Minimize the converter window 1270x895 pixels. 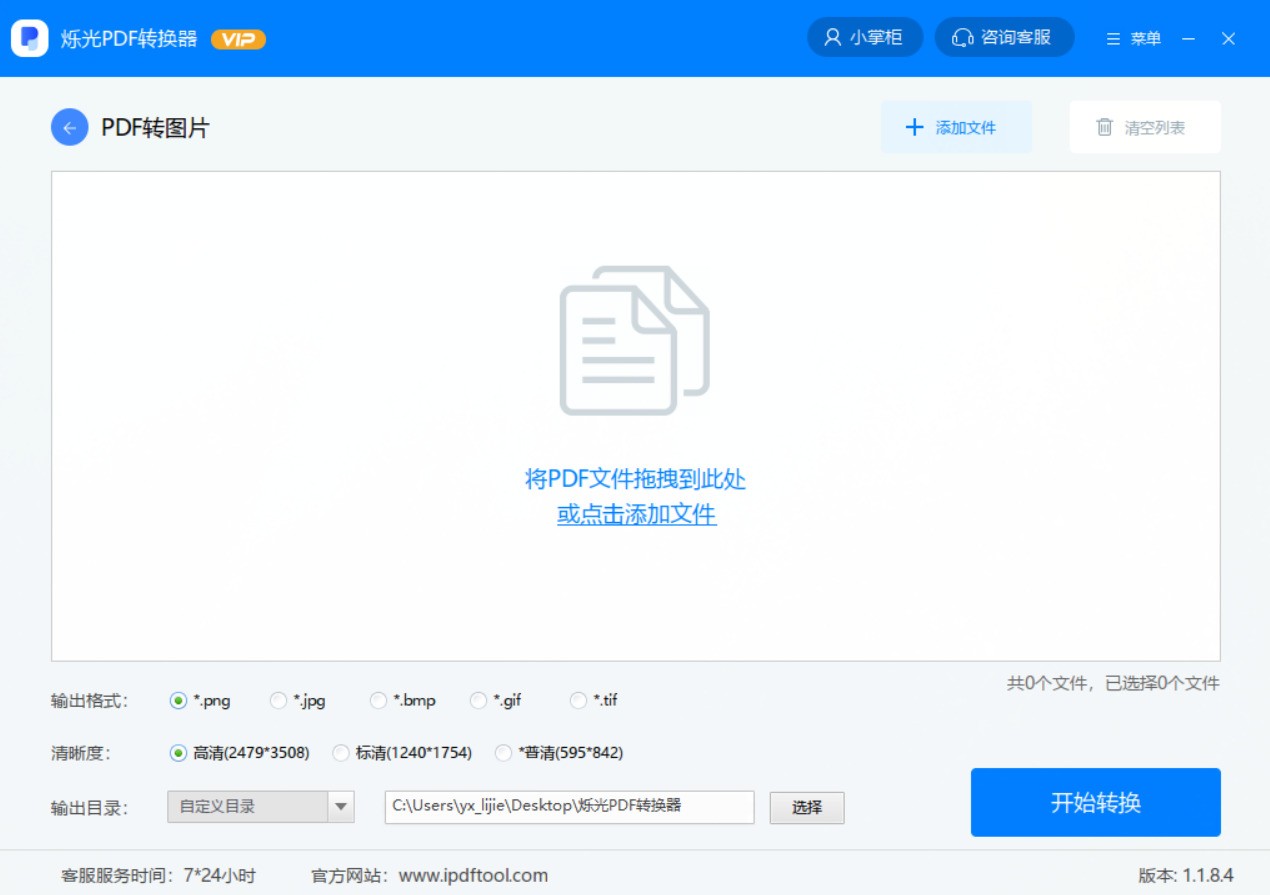pos(1189,39)
